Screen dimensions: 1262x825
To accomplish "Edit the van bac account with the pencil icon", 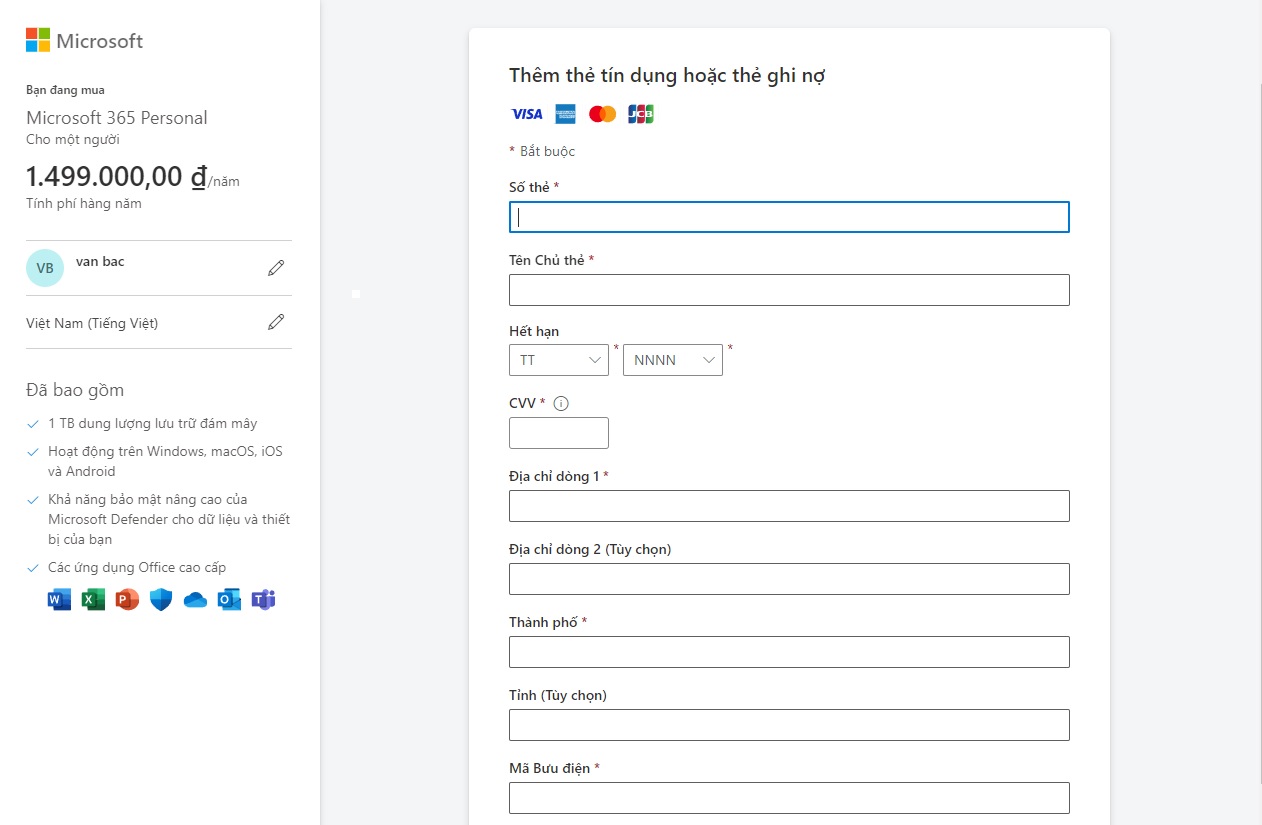I will [x=276, y=268].
